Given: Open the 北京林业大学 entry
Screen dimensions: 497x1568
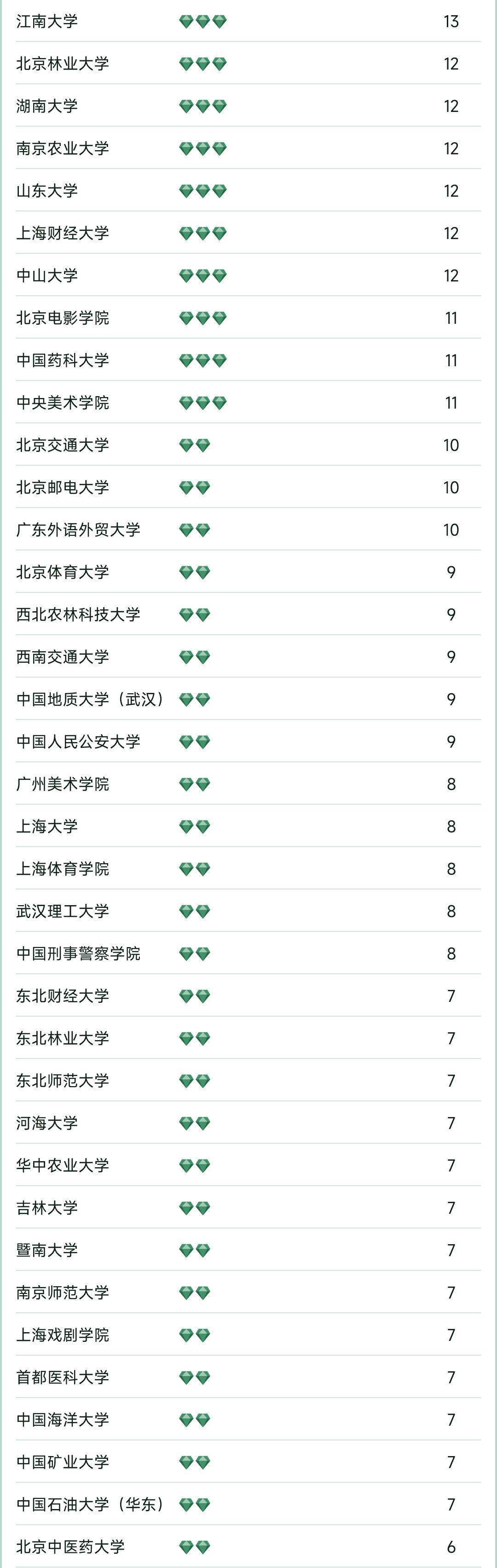Looking at the screenshot, I should point(63,64).
